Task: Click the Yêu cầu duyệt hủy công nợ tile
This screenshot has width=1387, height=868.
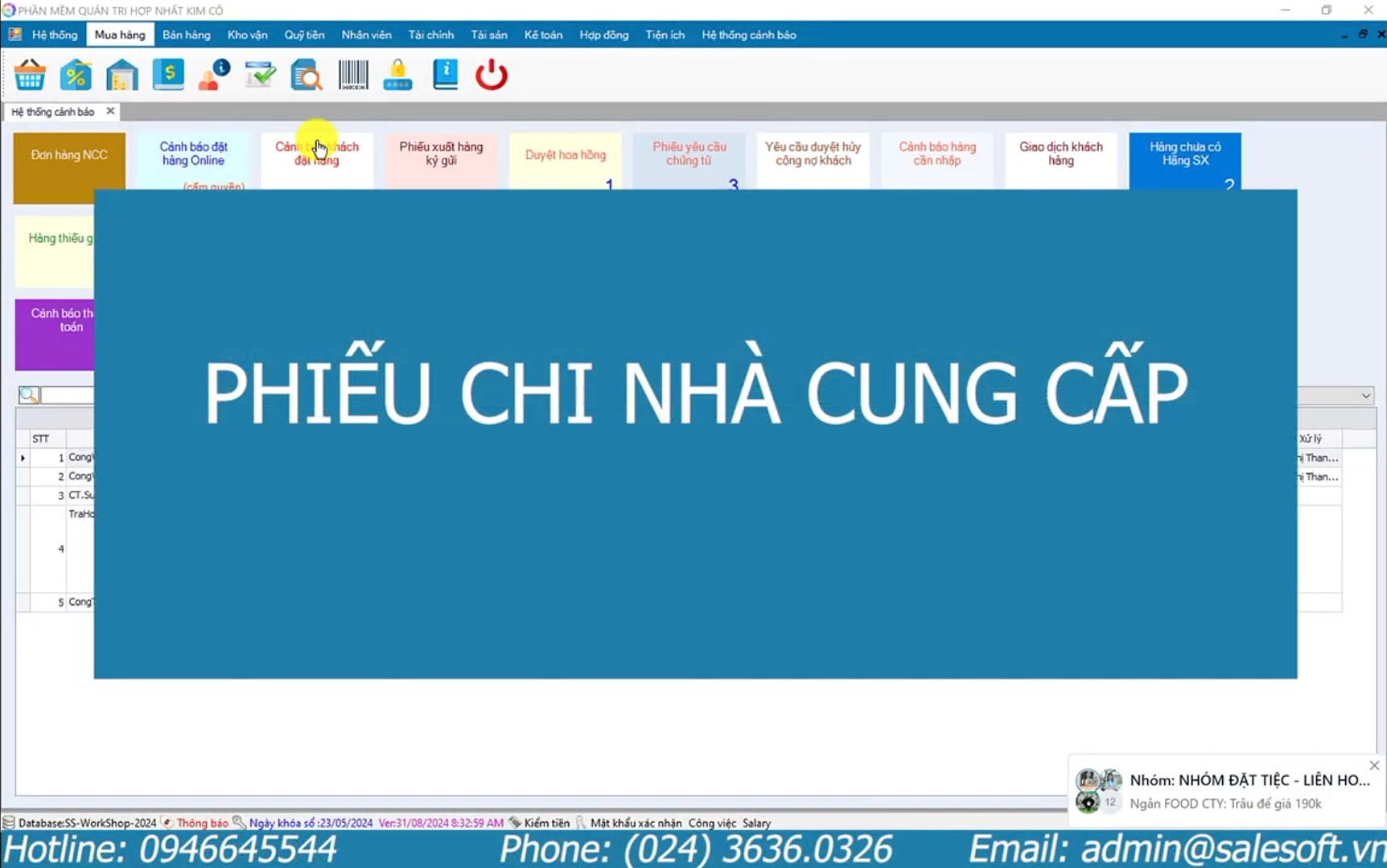Action: 813,161
